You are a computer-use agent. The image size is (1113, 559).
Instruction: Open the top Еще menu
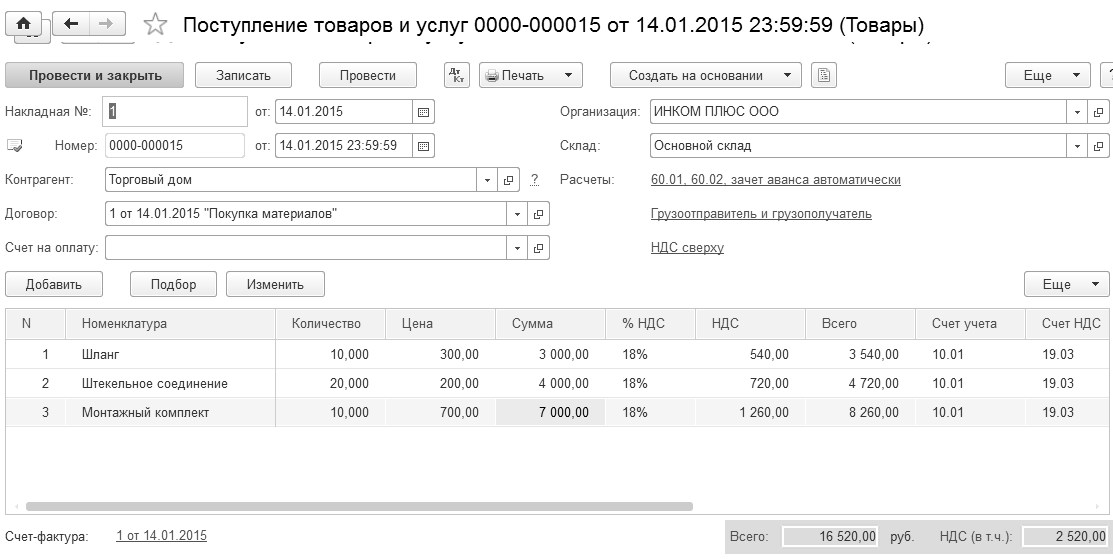(x=1047, y=75)
